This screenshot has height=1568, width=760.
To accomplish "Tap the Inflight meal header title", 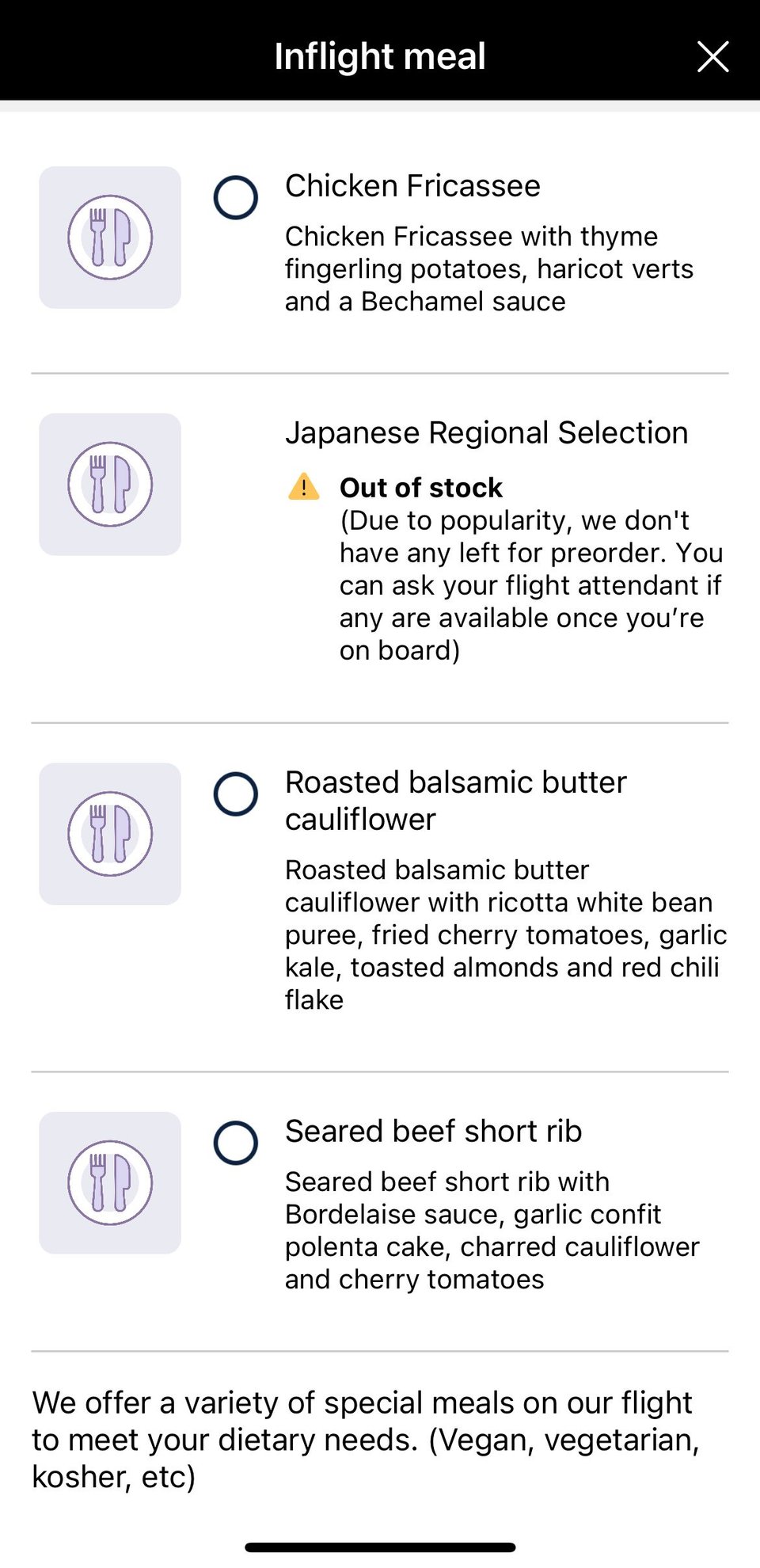I will 380,56.
